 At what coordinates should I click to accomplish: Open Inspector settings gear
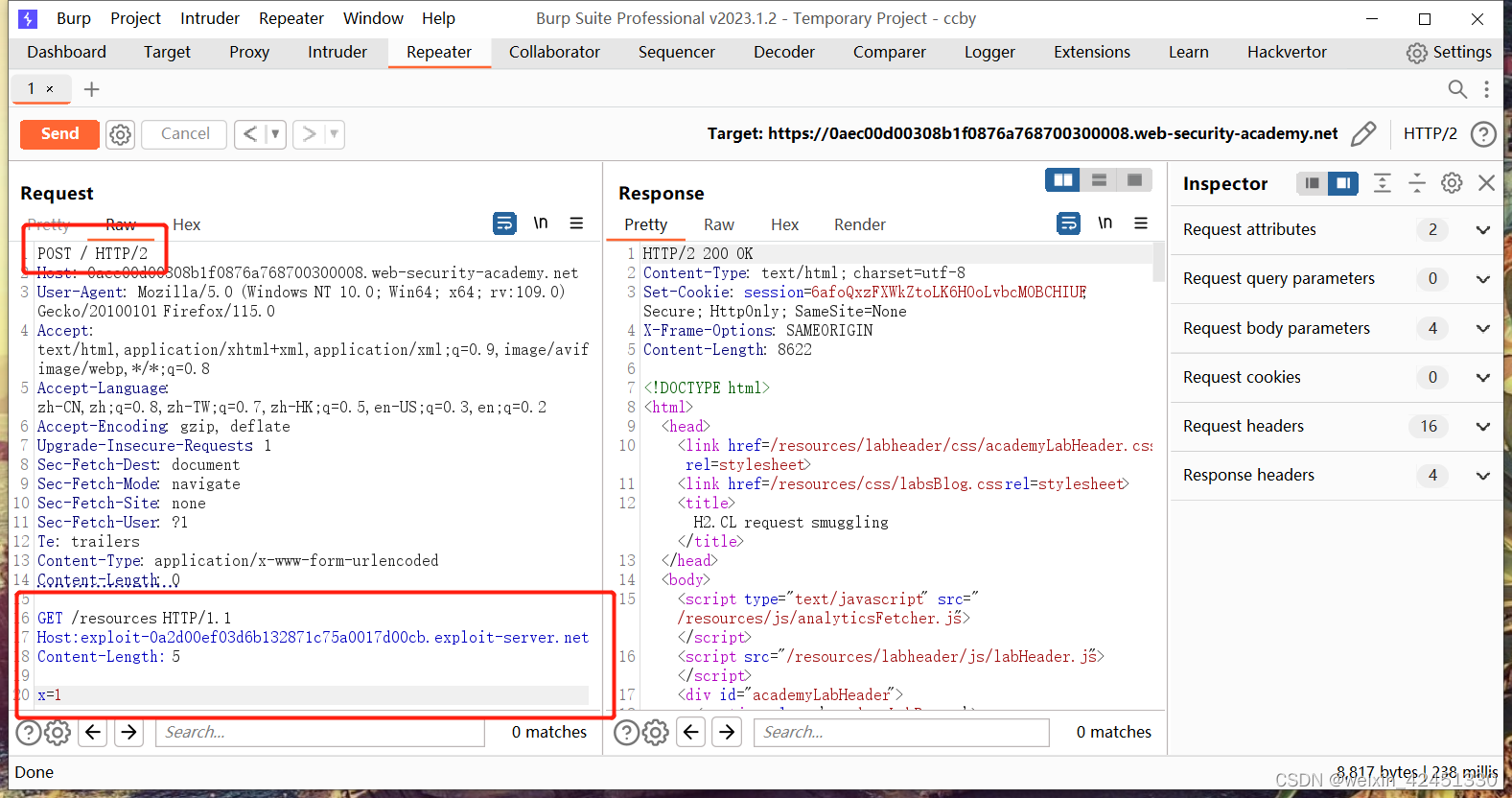click(x=1452, y=183)
